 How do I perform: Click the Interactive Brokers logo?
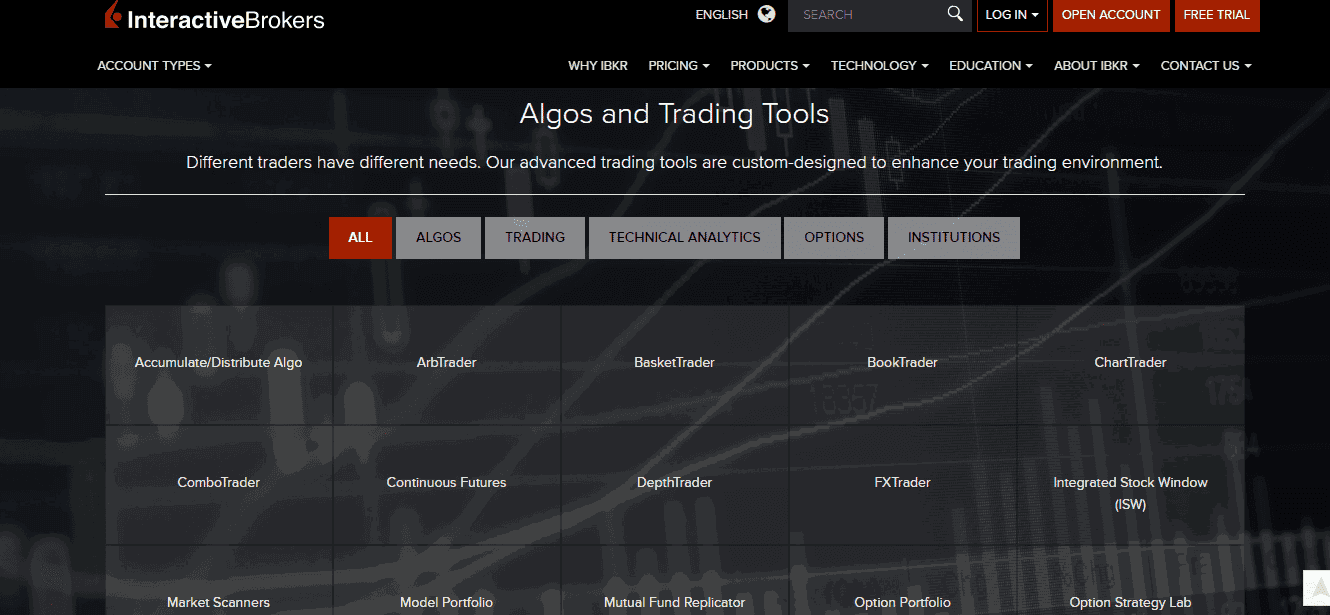(x=214, y=16)
